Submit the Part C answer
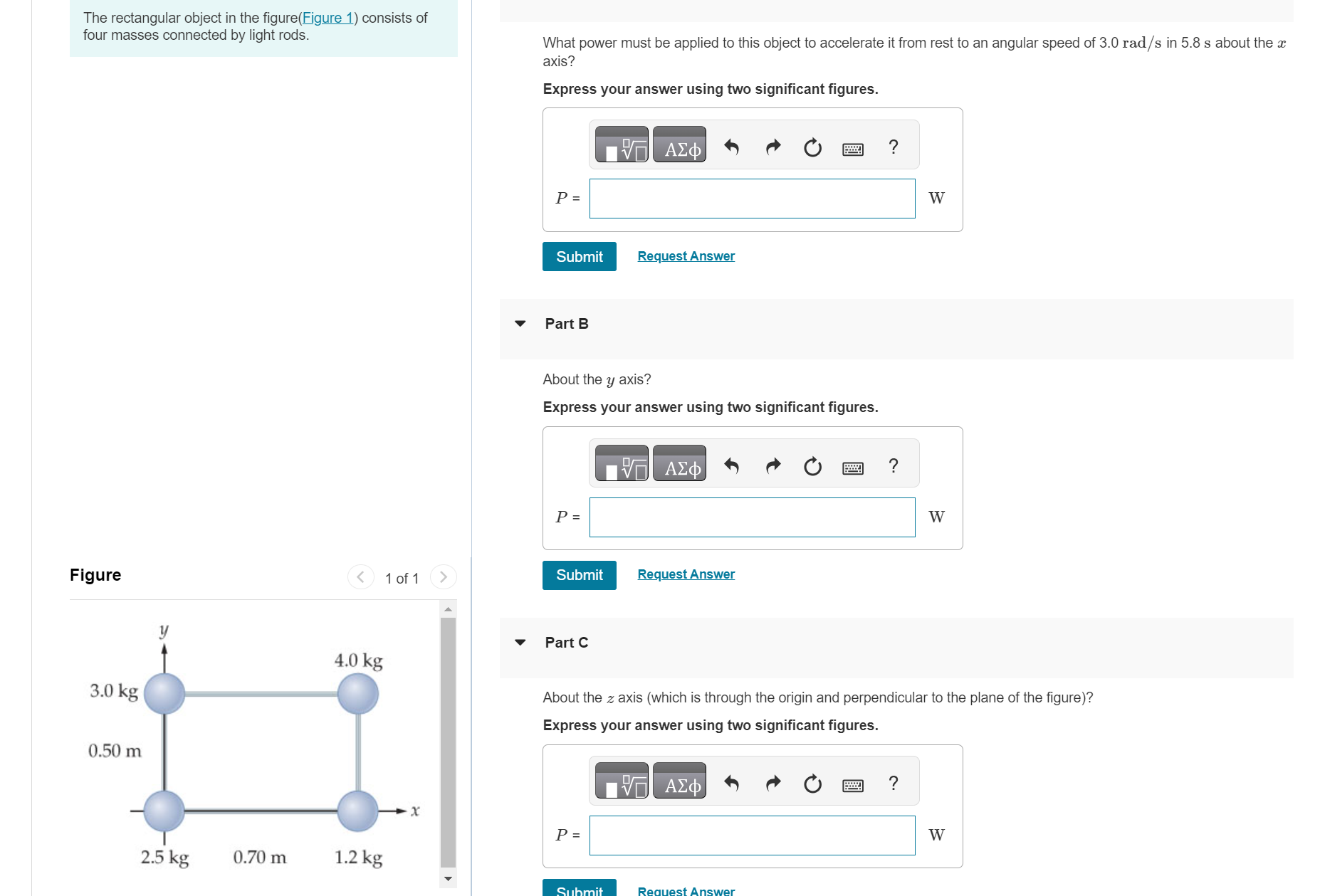This screenshot has height=896, width=1320. [x=579, y=890]
